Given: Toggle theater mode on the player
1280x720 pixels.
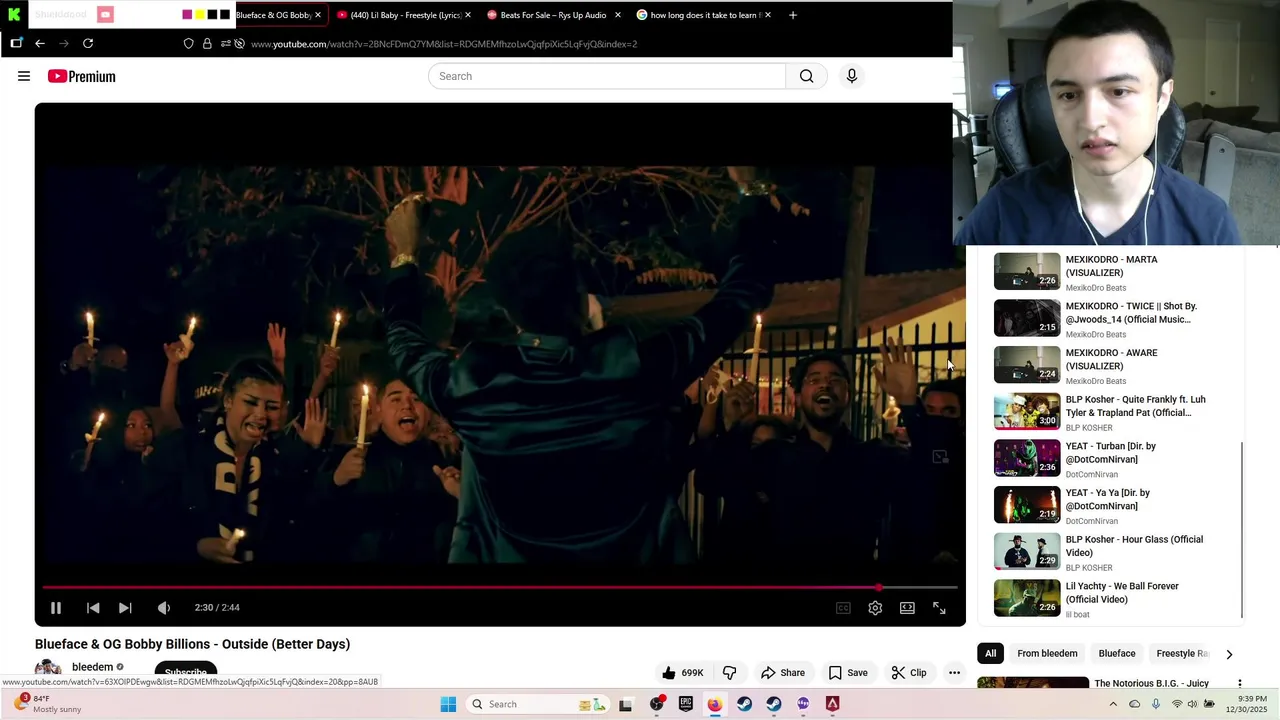Looking at the screenshot, I should pos(907,608).
